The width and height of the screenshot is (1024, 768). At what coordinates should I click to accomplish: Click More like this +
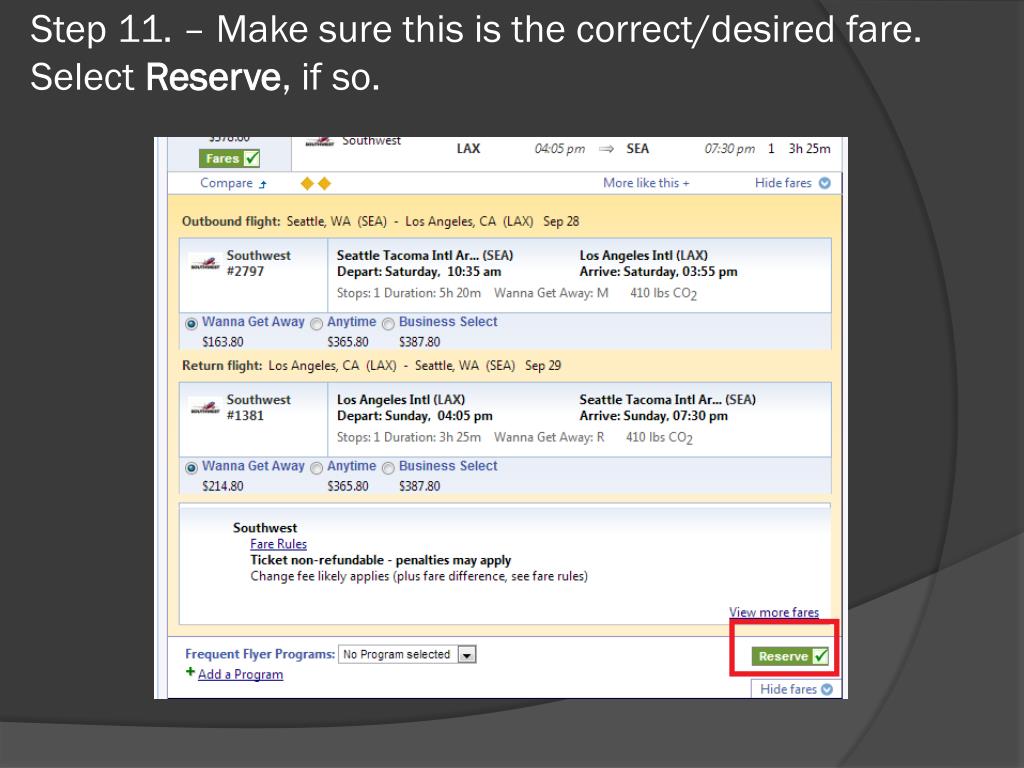[x=646, y=183]
